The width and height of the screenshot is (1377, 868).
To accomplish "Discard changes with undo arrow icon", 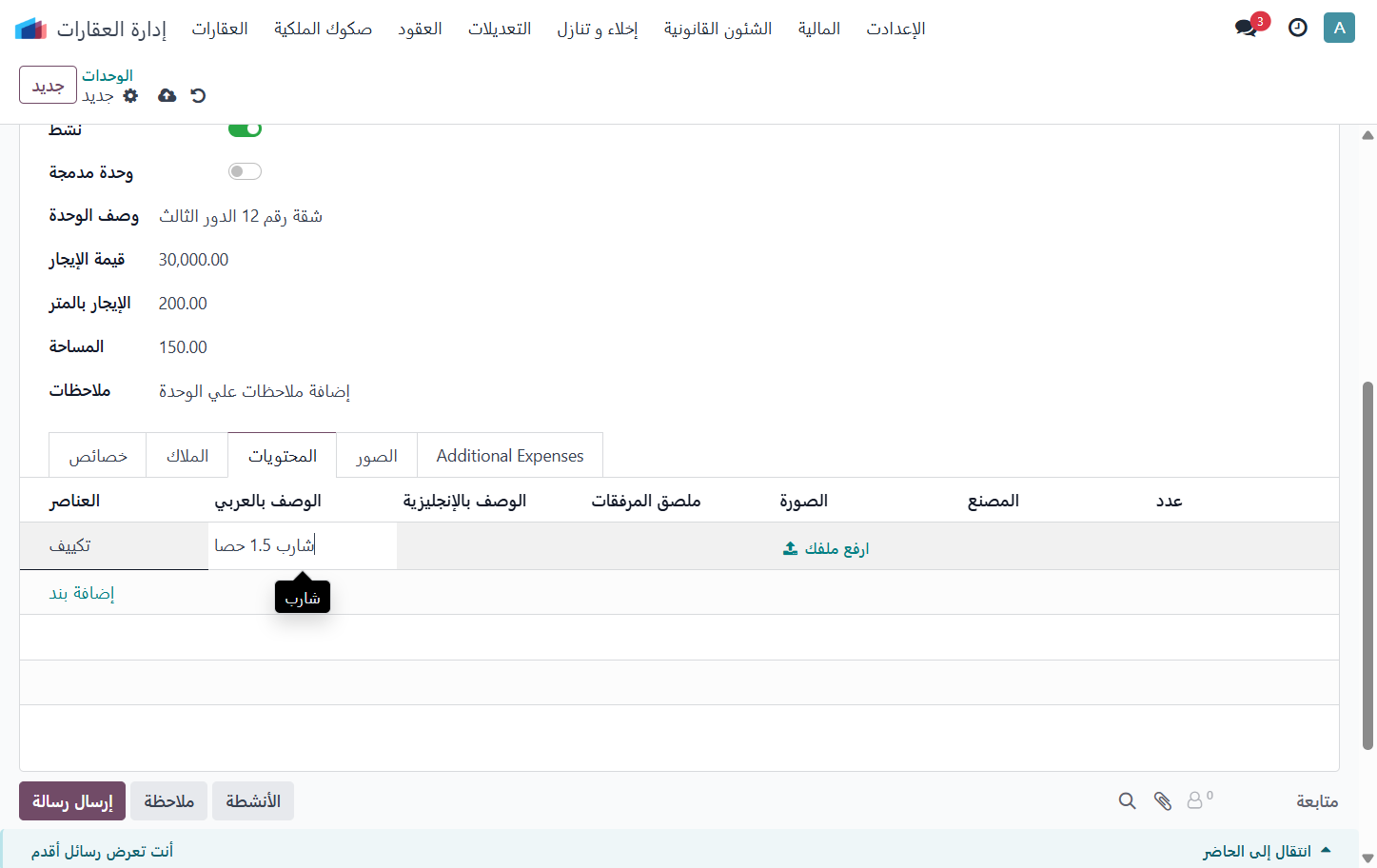I will (198, 95).
